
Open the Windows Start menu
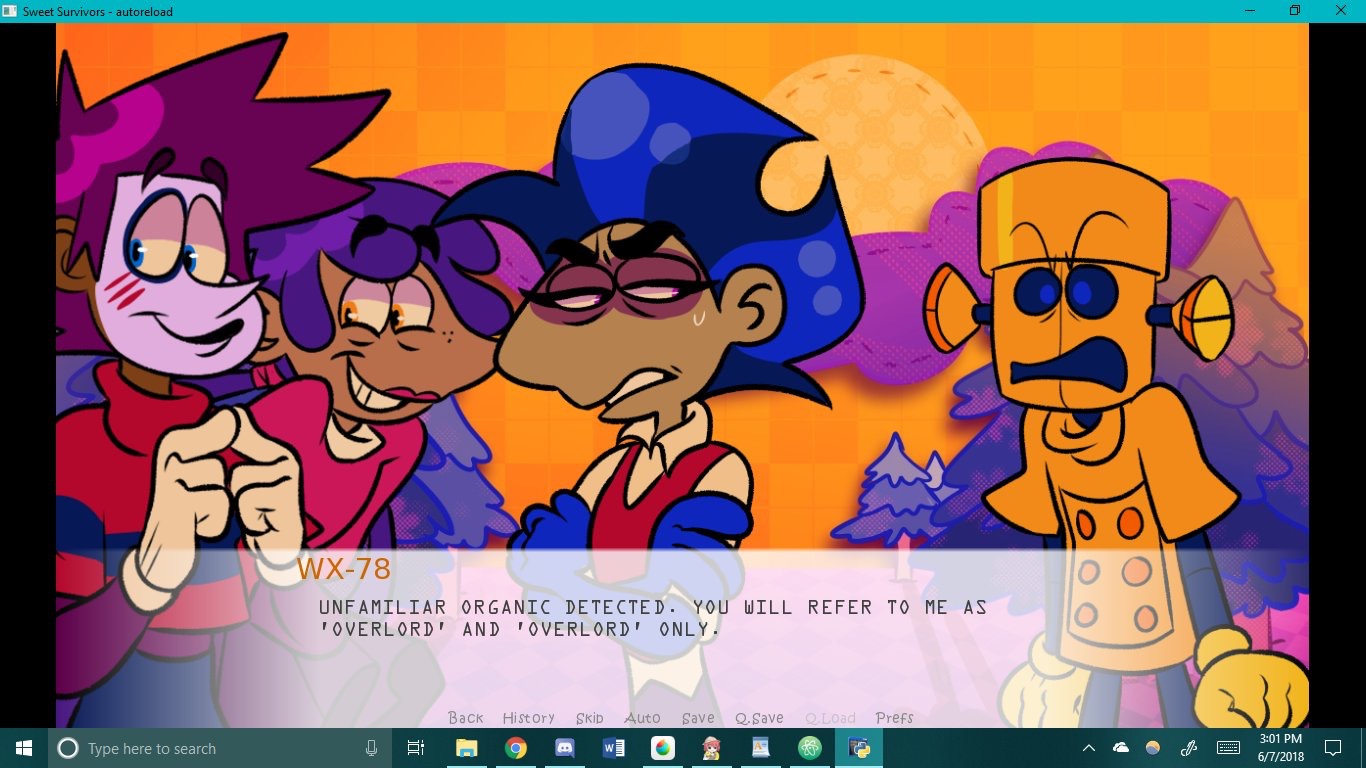click(24, 748)
